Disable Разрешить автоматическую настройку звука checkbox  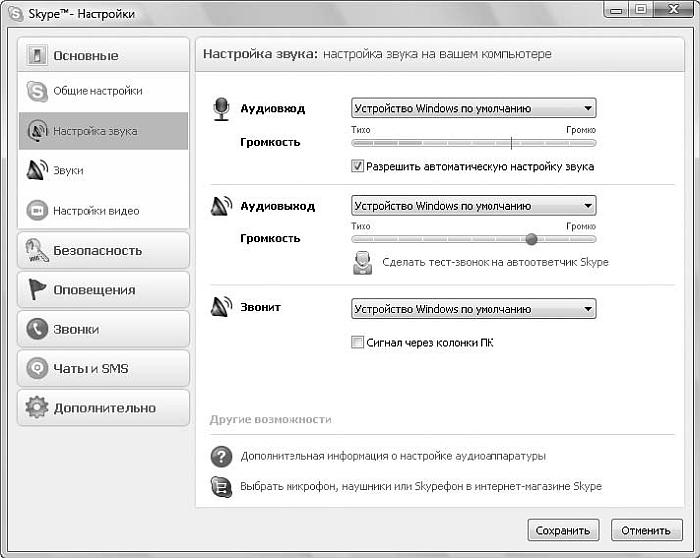(358, 167)
